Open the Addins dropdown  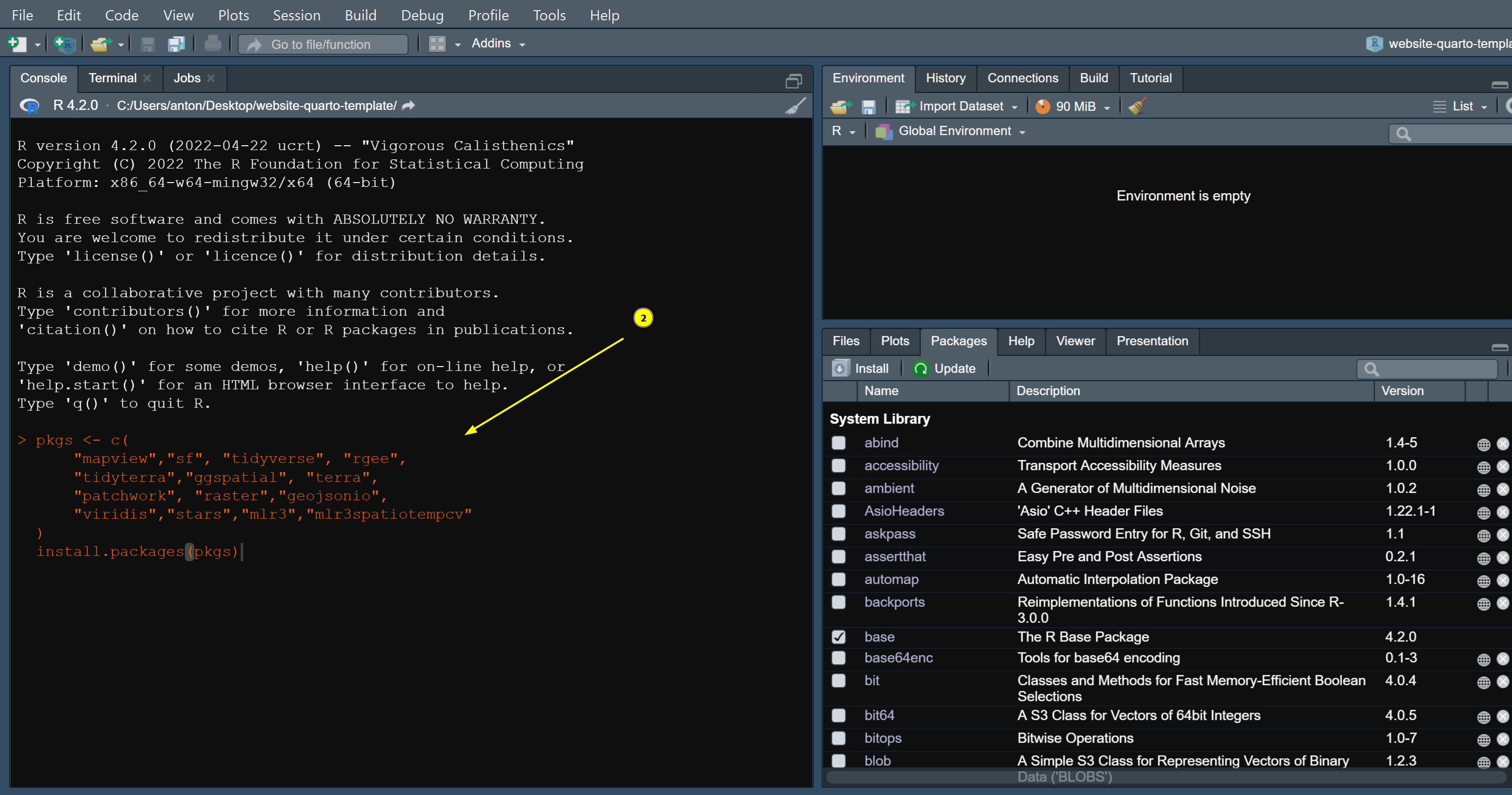[498, 44]
